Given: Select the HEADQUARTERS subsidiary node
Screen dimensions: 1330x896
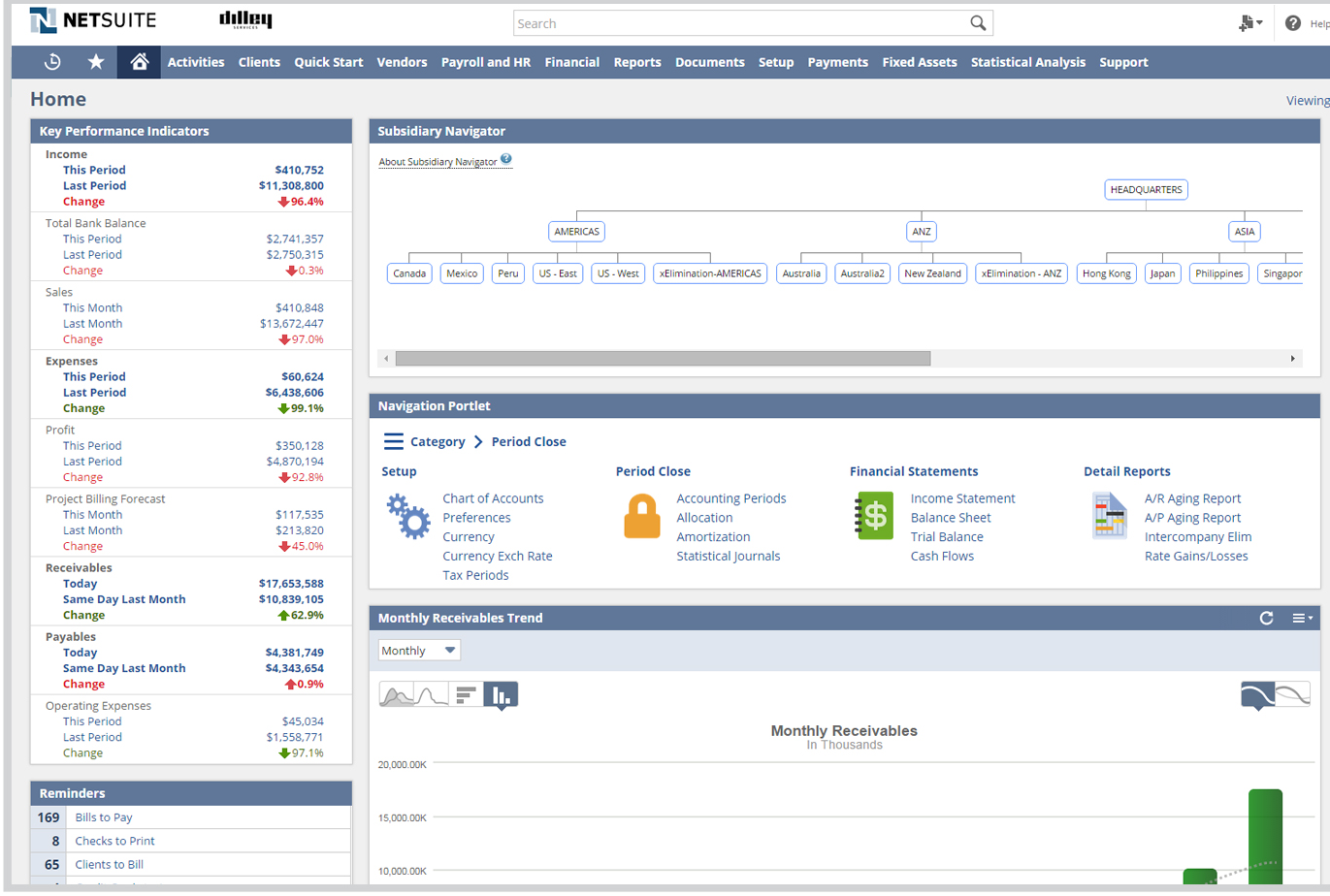Looking at the screenshot, I should (1146, 190).
